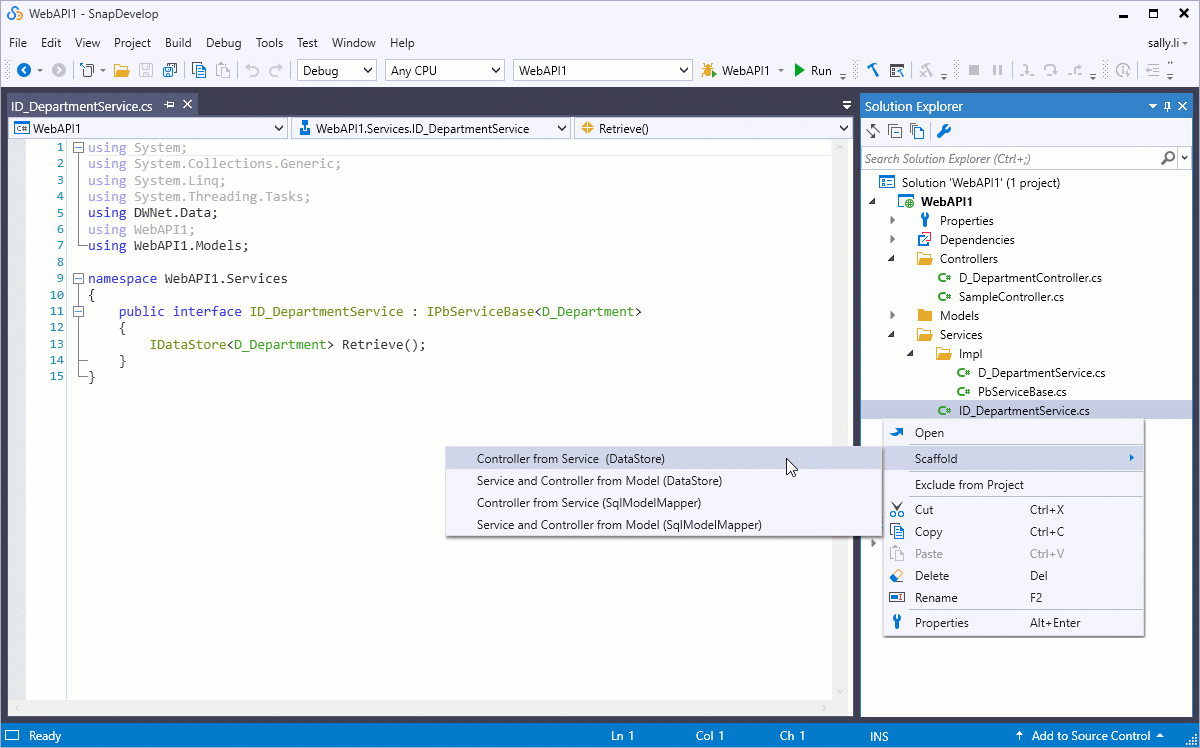Open the Window menu
1200x748 pixels.
pyautogui.click(x=354, y=43)
